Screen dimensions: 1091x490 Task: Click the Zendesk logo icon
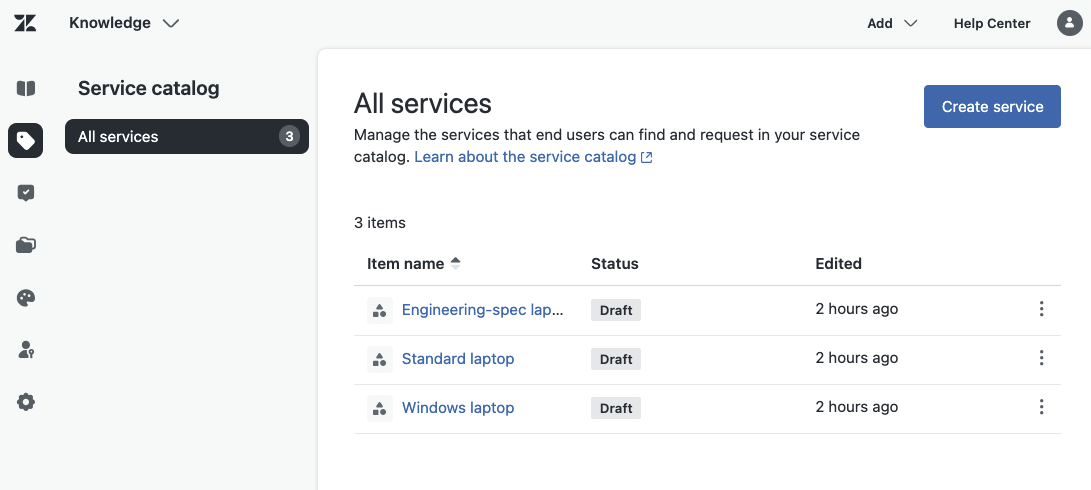[26, 23]
